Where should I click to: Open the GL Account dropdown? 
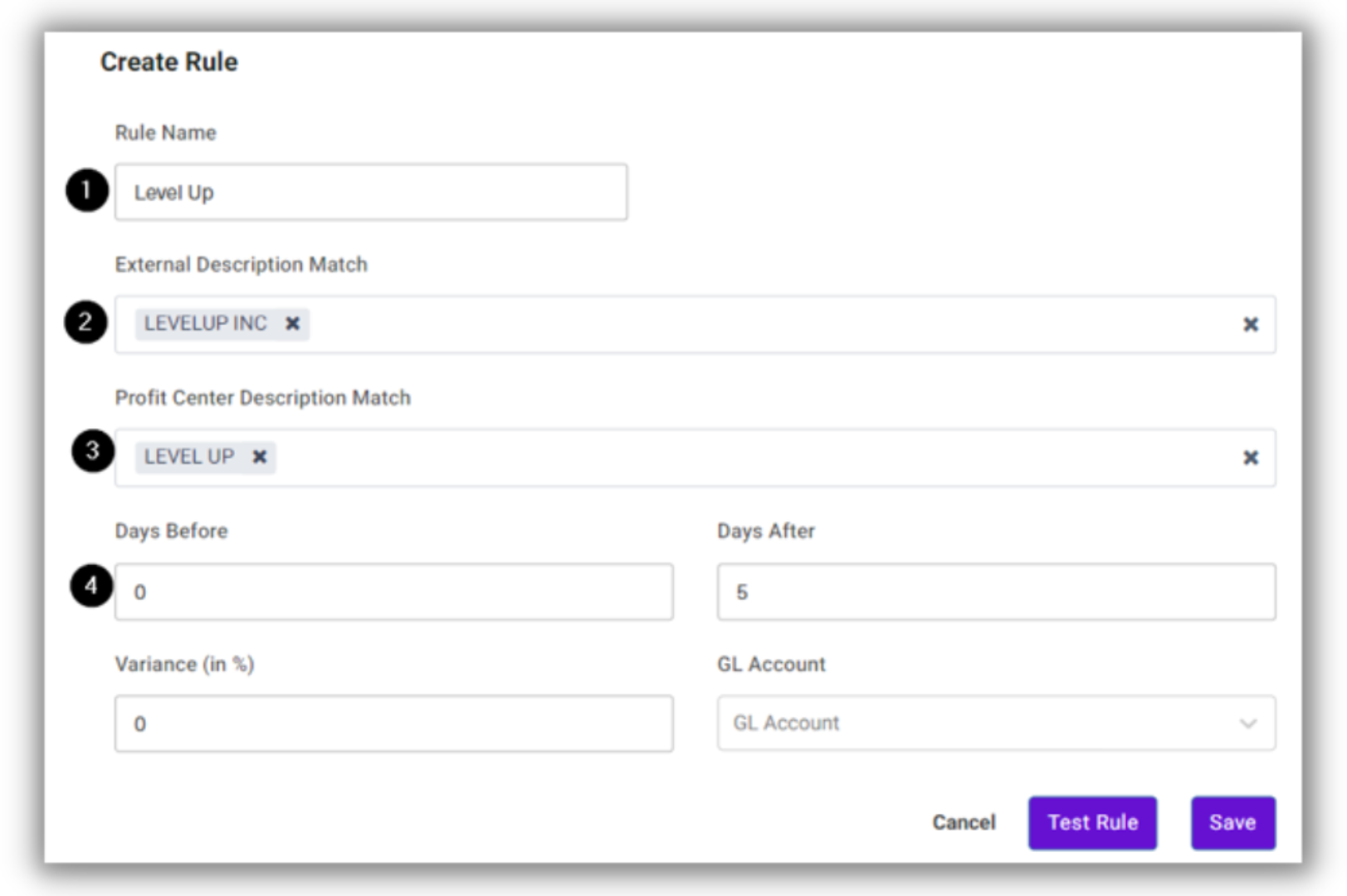coord(996,723)
